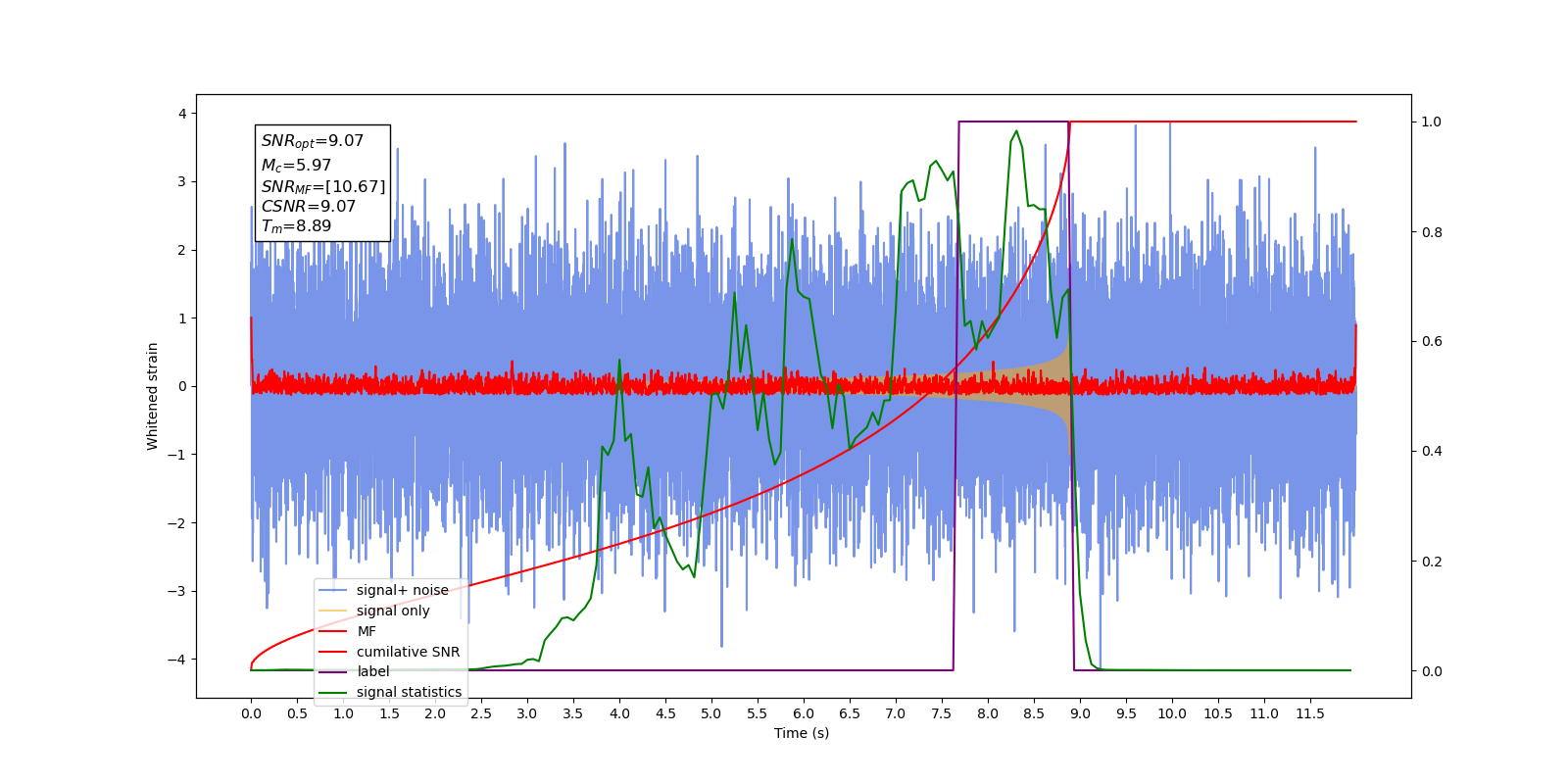Click the right y-axis tick label 0.4
Image resolution: width=1568 pixels, height=784 pixels.
tap(1432, 452)
